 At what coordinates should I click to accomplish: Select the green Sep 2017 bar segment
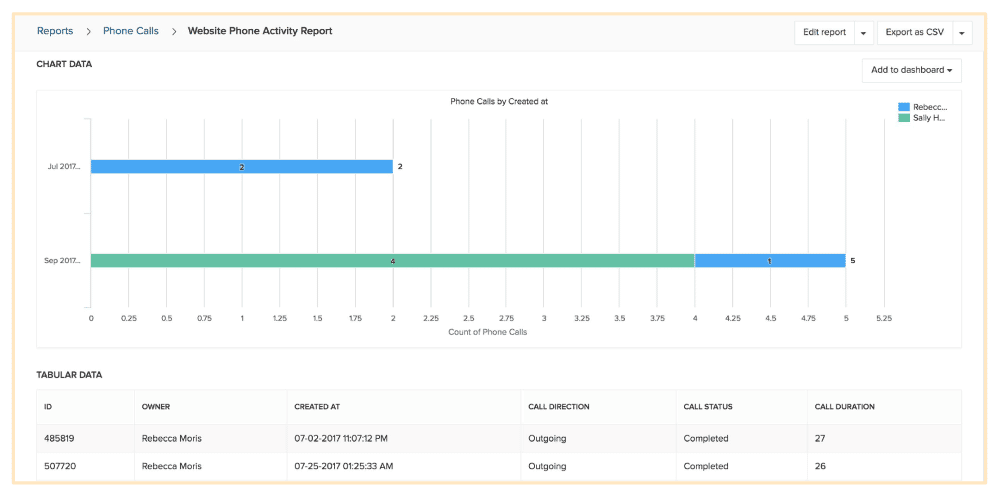(392, 261)
